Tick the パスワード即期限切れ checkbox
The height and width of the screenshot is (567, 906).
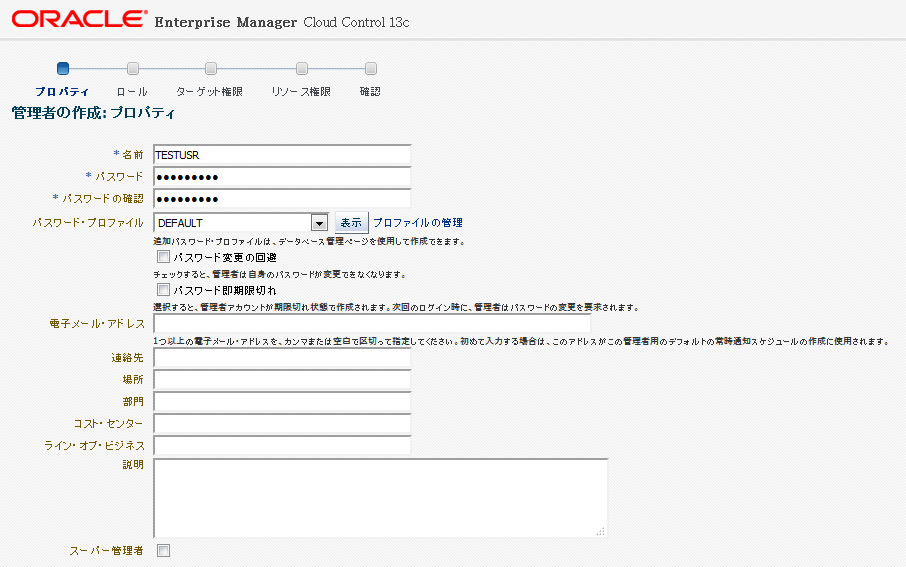164,290
